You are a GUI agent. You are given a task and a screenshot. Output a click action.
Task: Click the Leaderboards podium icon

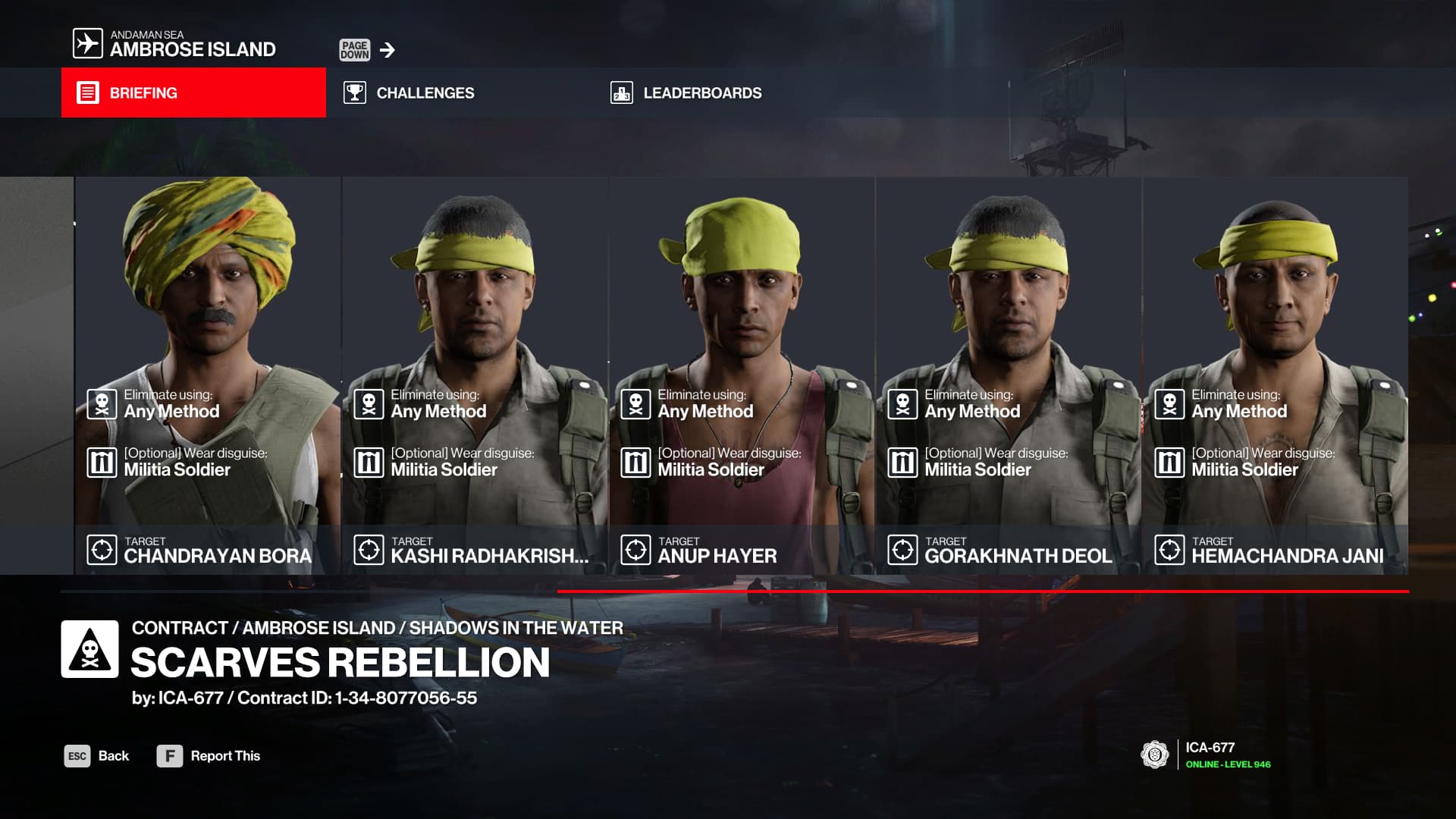point(621,93)
